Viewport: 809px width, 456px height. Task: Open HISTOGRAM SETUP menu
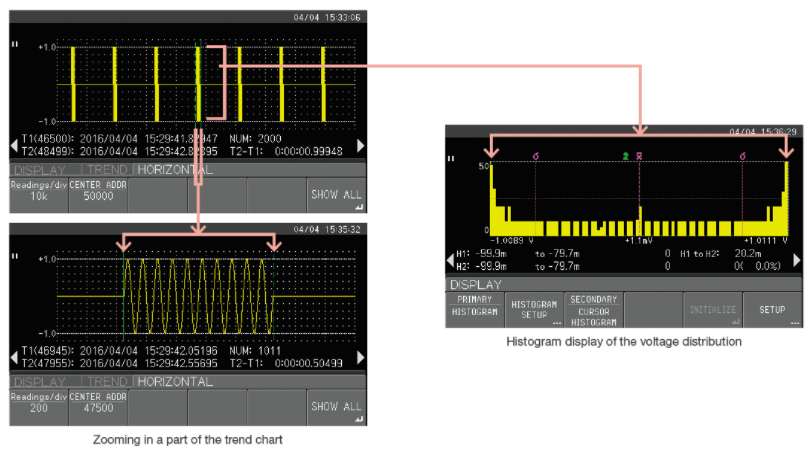click(534, 310)
